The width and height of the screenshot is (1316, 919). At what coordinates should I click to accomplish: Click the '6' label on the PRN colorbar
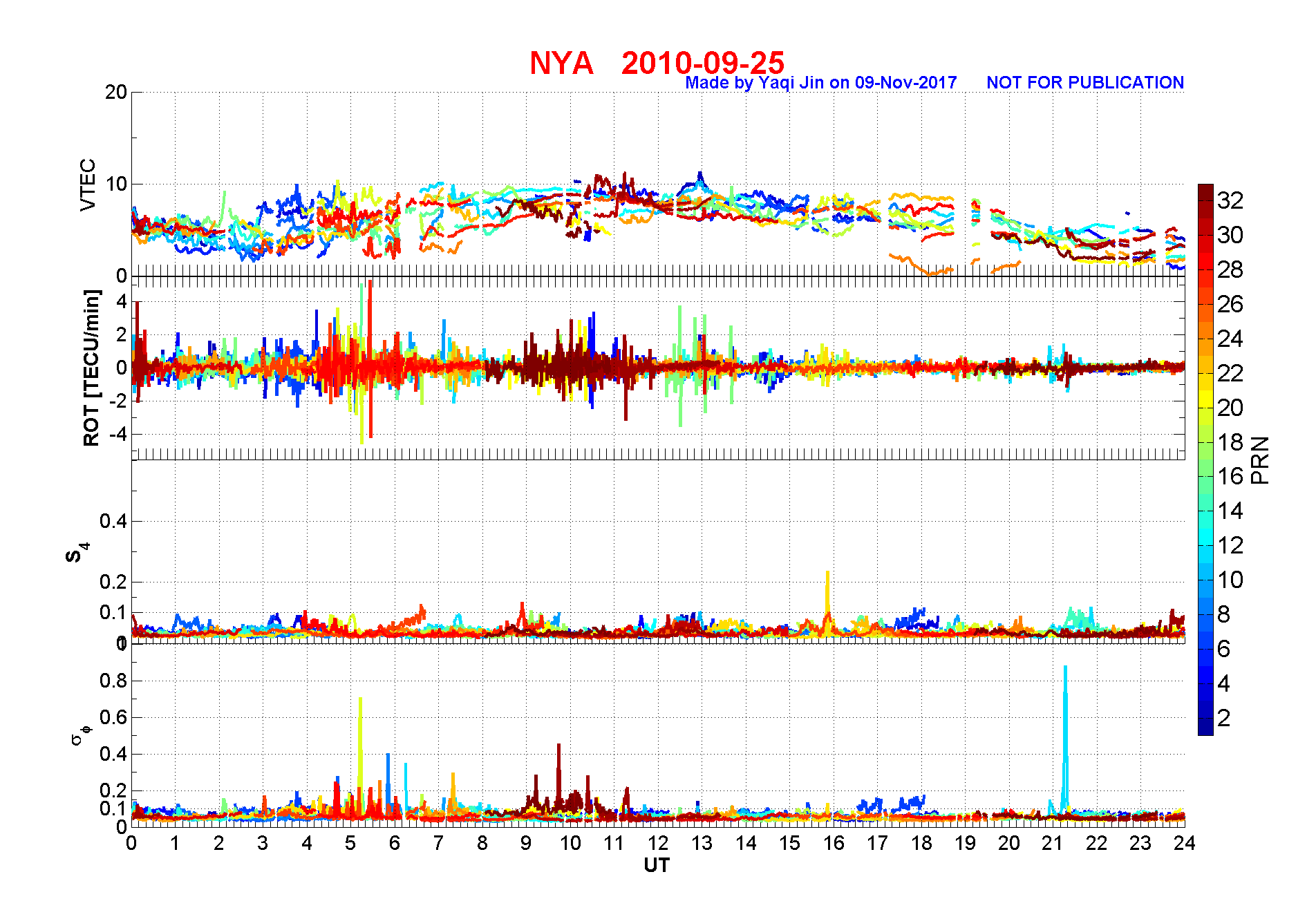point(1224,649)
